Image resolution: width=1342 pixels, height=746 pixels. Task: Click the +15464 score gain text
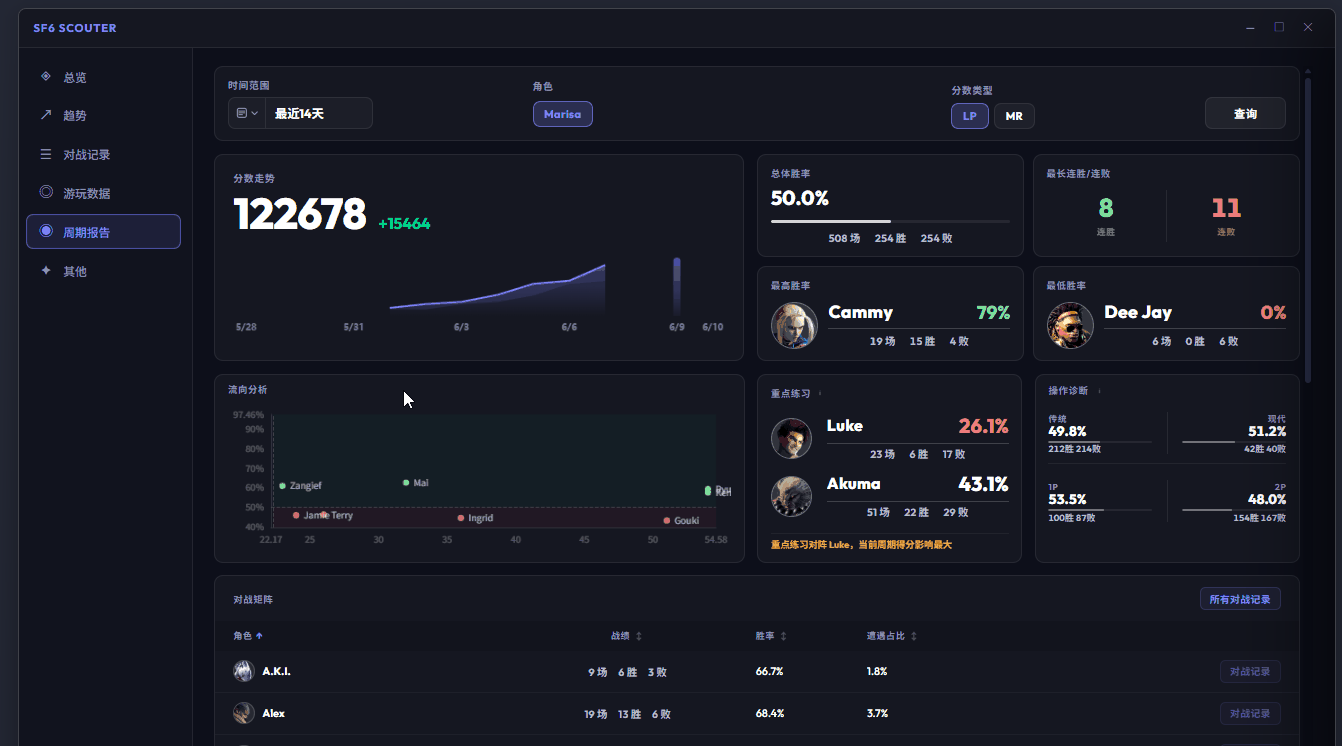tap(404, 224)
